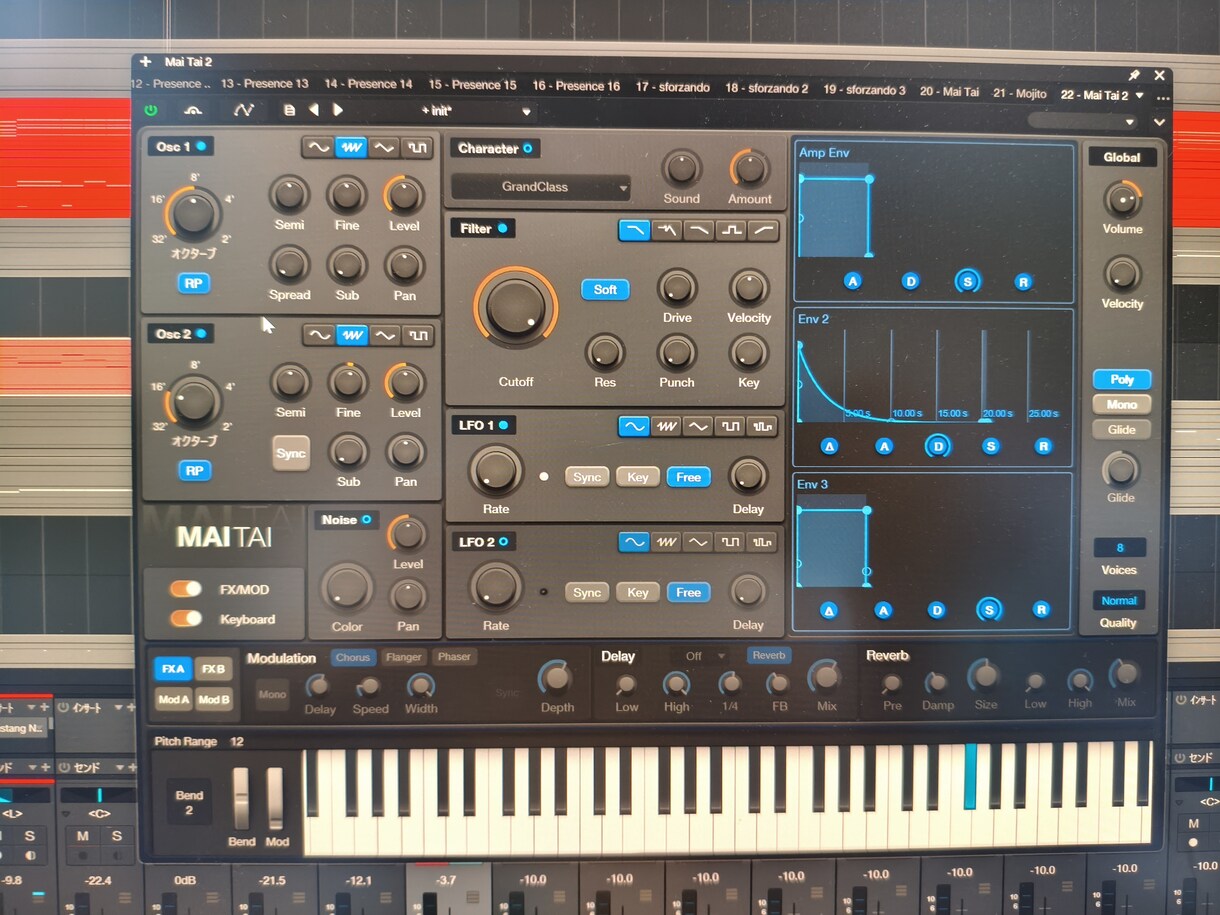
Task: Click Env 2 Decay D handle
Action: (x=937, y=446)
